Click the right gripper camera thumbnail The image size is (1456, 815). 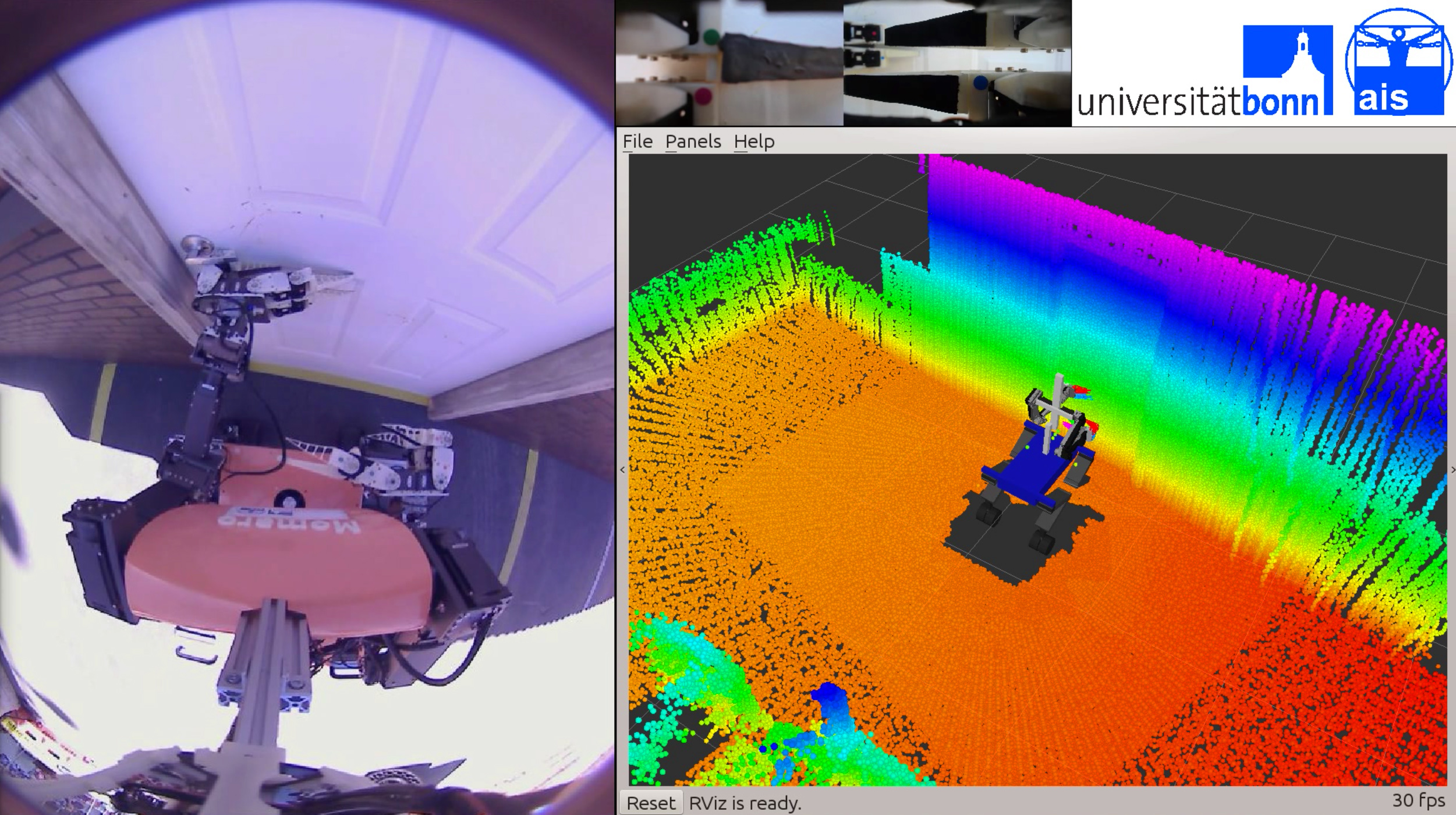958,63
